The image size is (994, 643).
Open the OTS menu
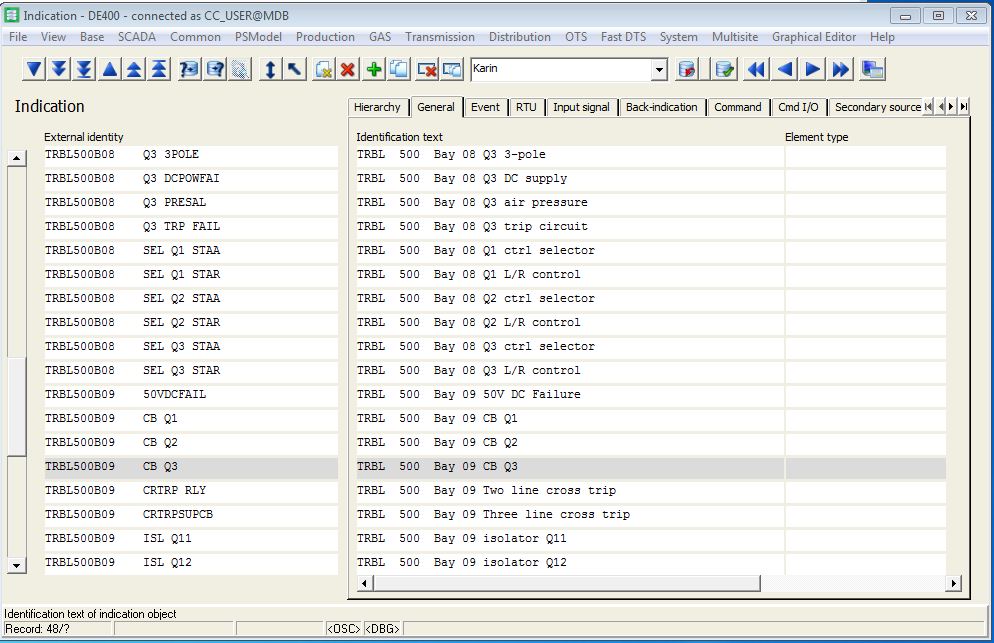tap(576, 37)
